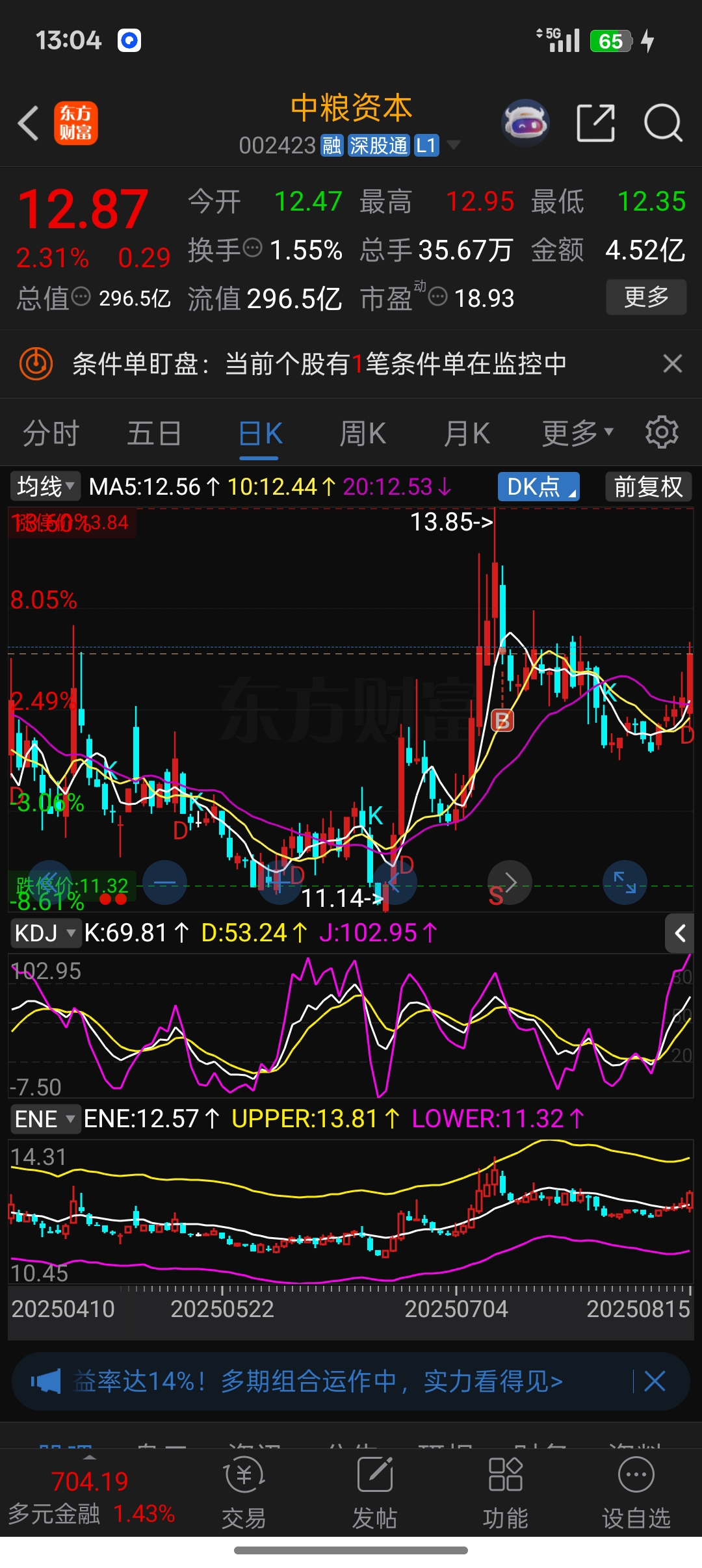
Task: Switch to 周K tab
Action: coord(363,433)
